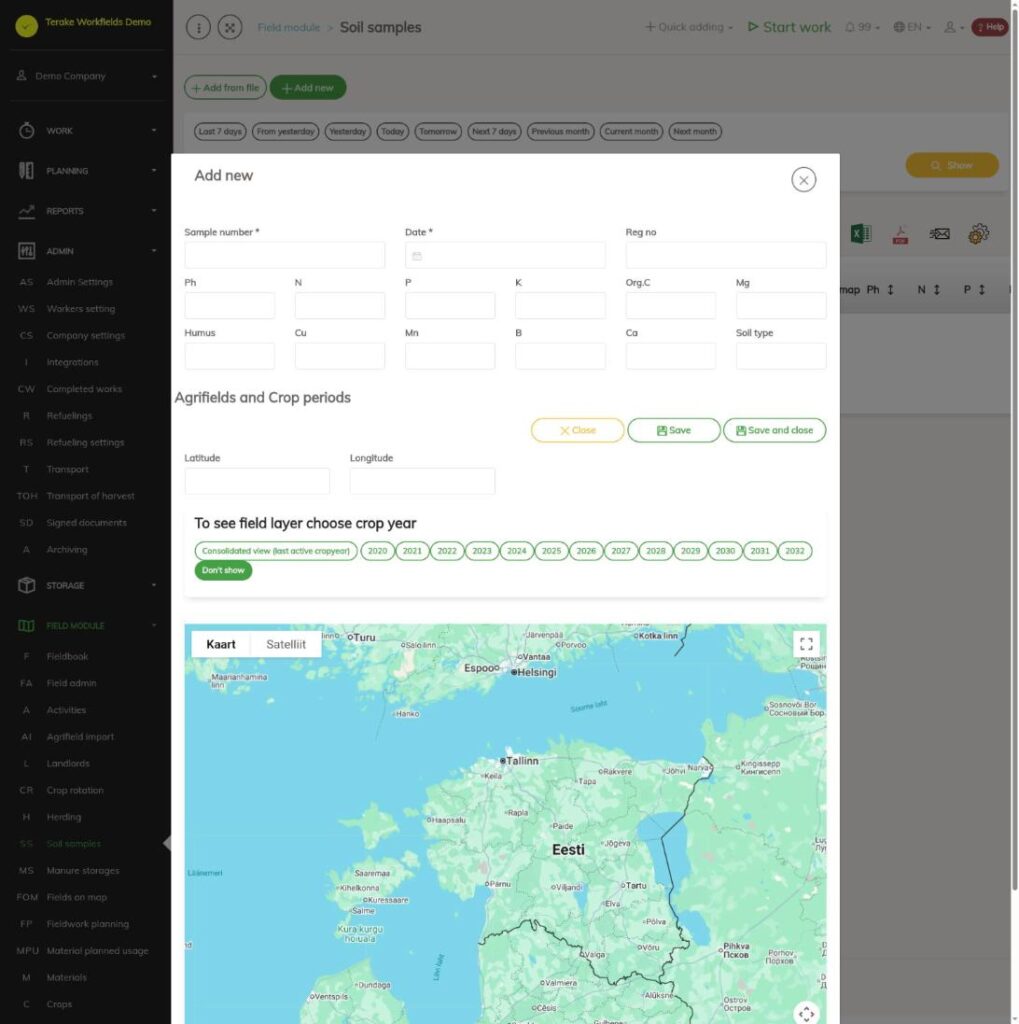Viewport: 1019px width, 1024px height.
Task: Open notifications bell icon
Action: (850, 27)
